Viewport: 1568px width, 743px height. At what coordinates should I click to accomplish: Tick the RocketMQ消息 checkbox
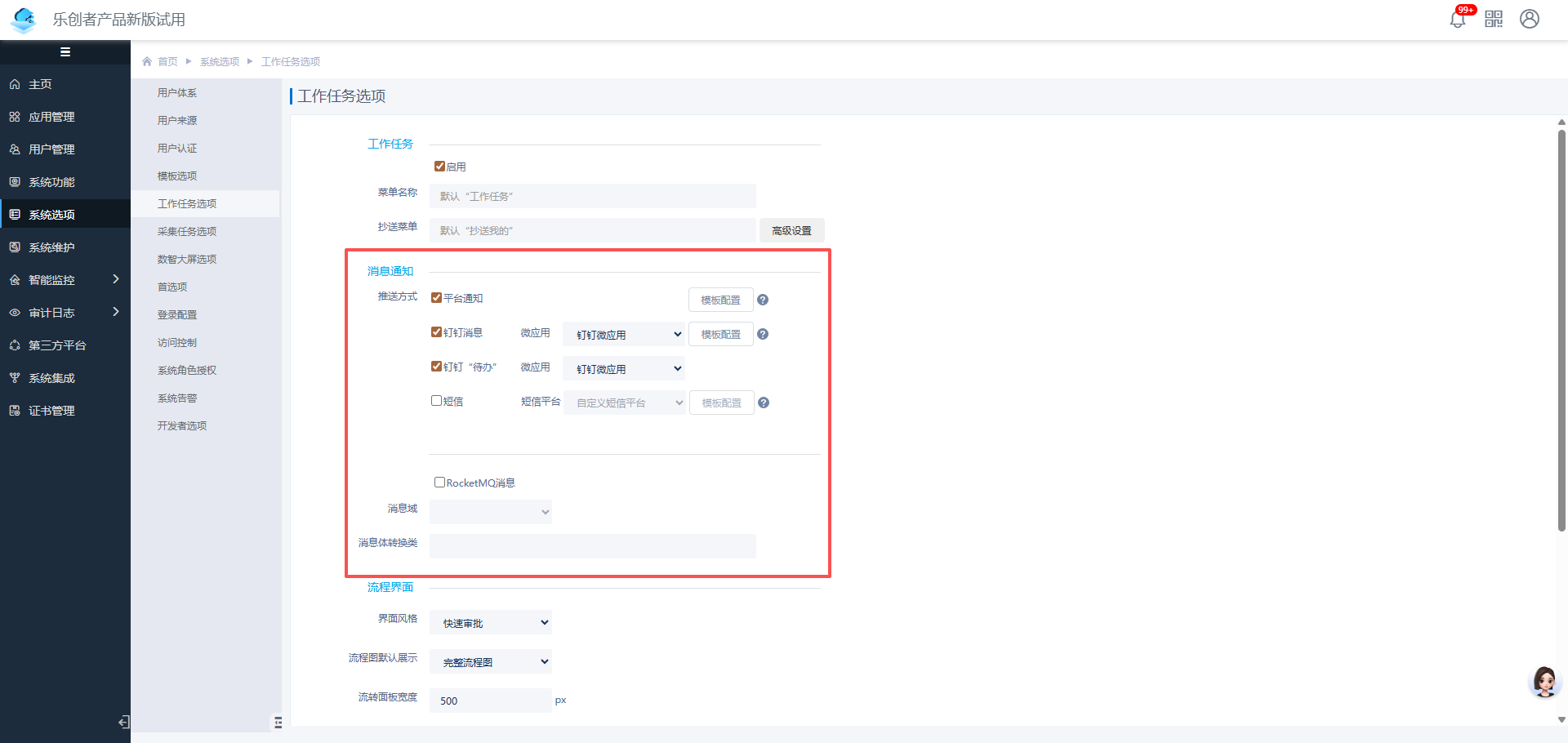[x=439, y=483]
